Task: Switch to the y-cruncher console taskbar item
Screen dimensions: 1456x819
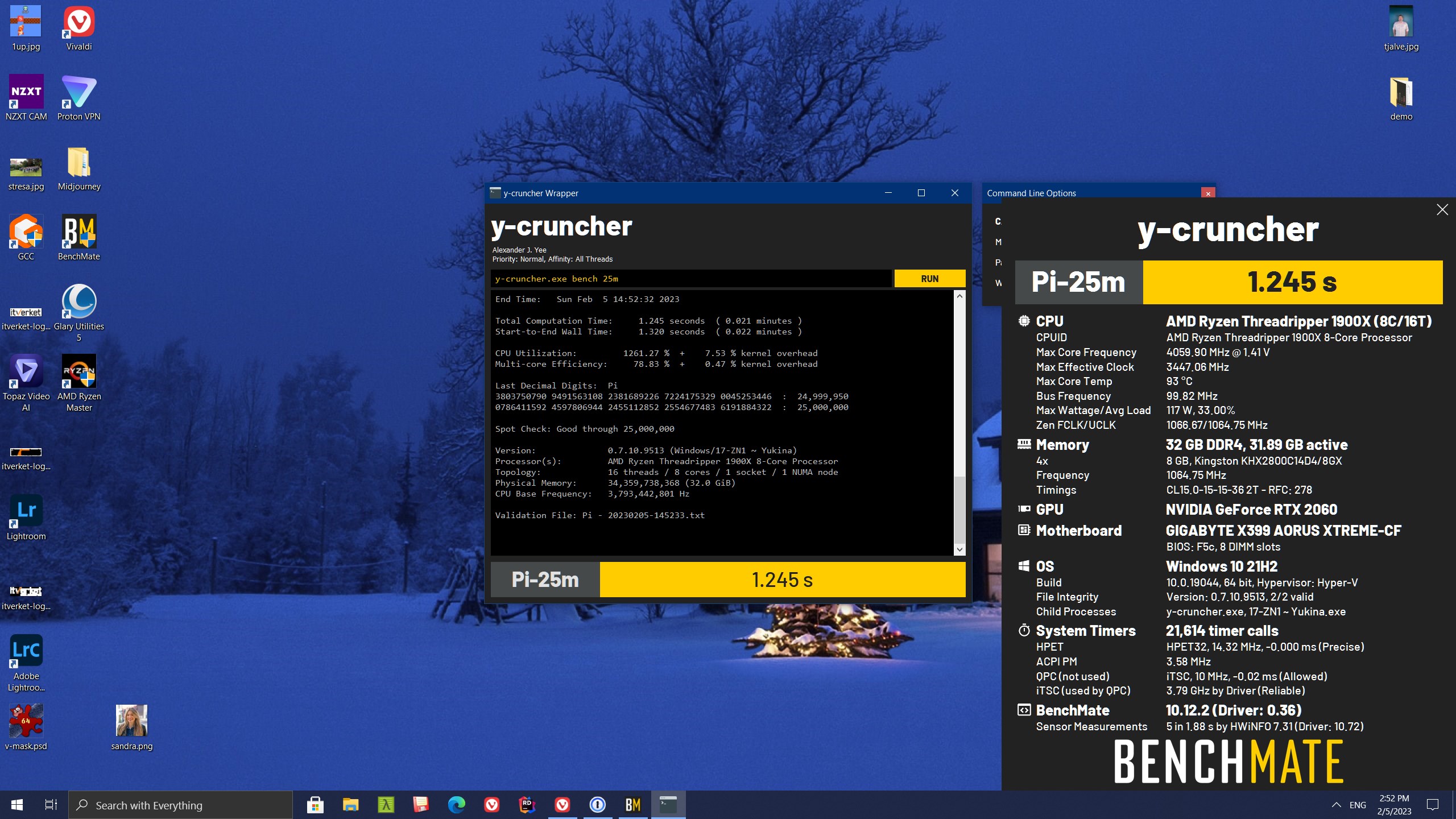Action: (668, 805)
